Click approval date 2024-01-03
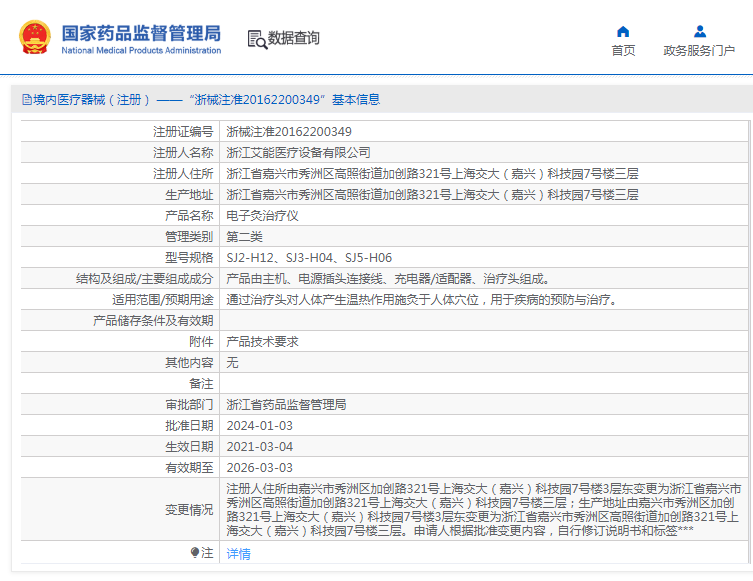753x581 pixels. (x=259, y=426)
